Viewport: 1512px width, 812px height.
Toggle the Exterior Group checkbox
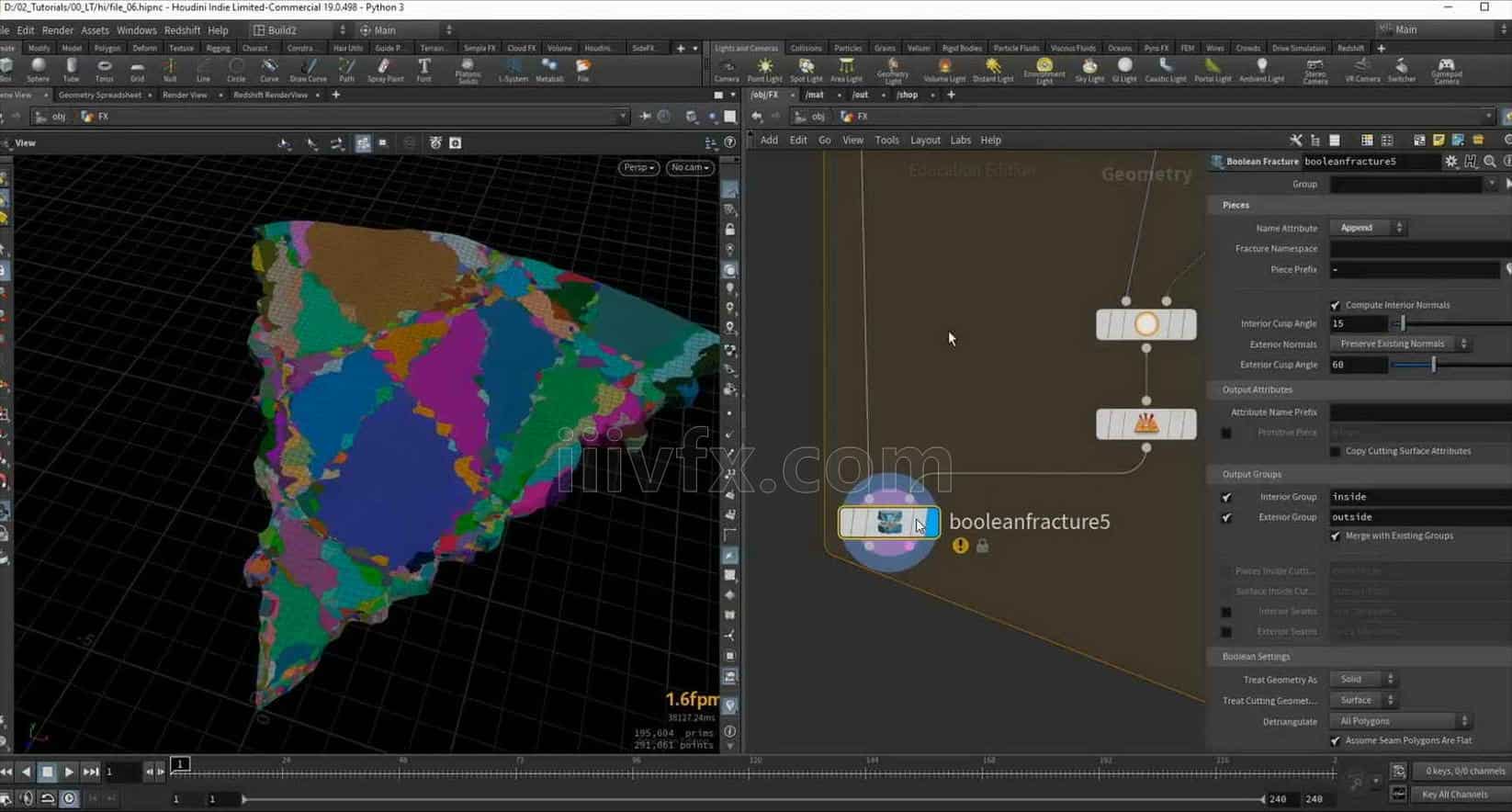pos(1226,517)
